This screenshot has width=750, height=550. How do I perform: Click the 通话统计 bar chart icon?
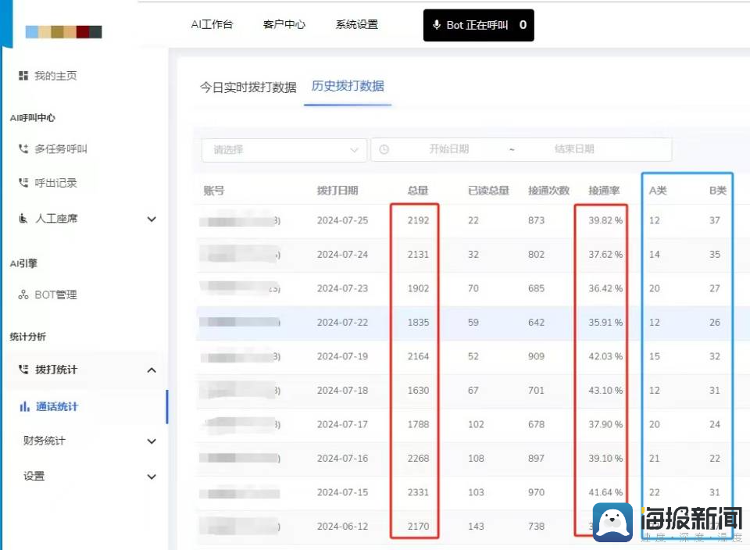pos(24,407)
